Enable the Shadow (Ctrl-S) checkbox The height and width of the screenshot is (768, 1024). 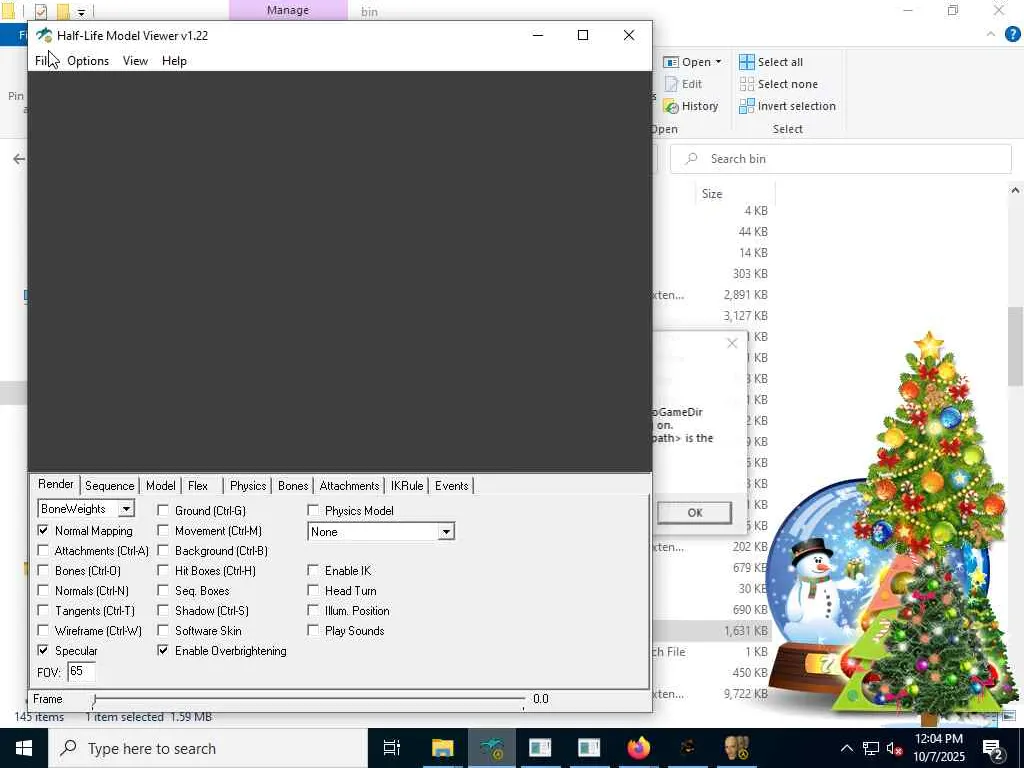pyautogui.click(x=163, y=611)
